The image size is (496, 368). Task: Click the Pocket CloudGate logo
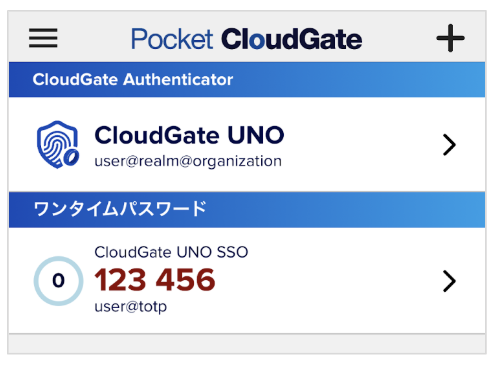(246, 39)
